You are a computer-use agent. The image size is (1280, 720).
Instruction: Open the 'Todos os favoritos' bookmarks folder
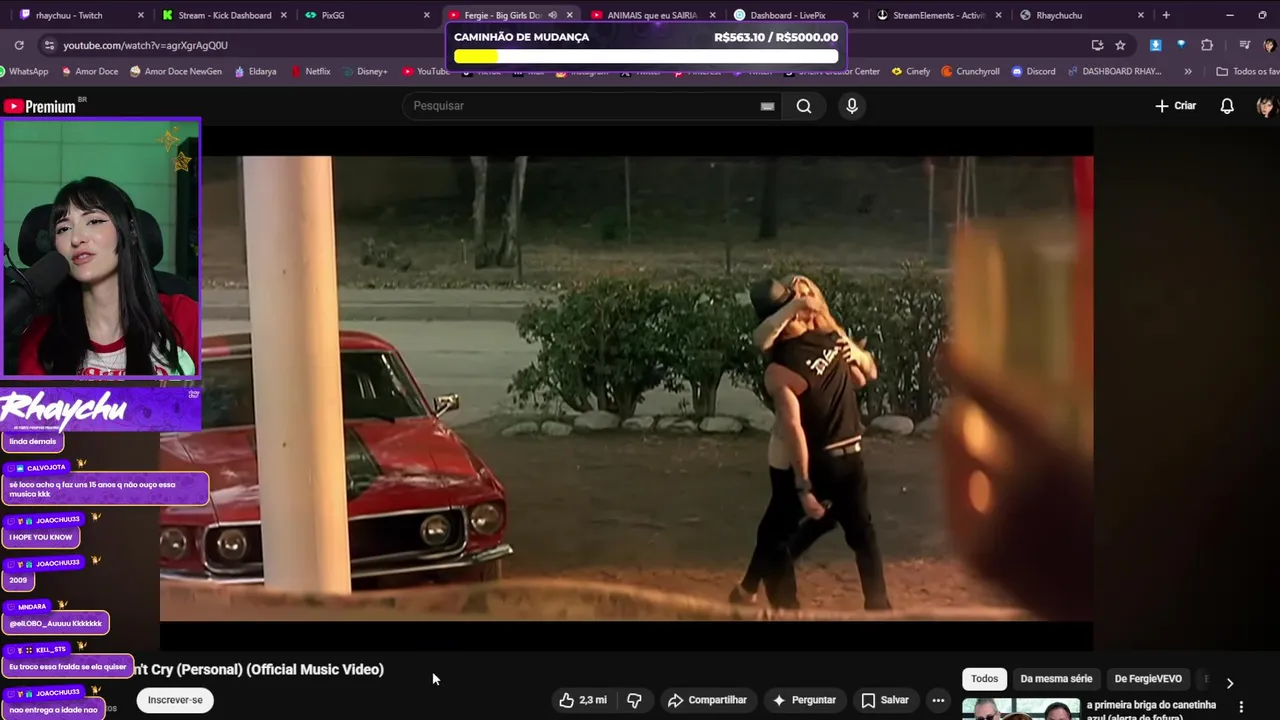1247,71
